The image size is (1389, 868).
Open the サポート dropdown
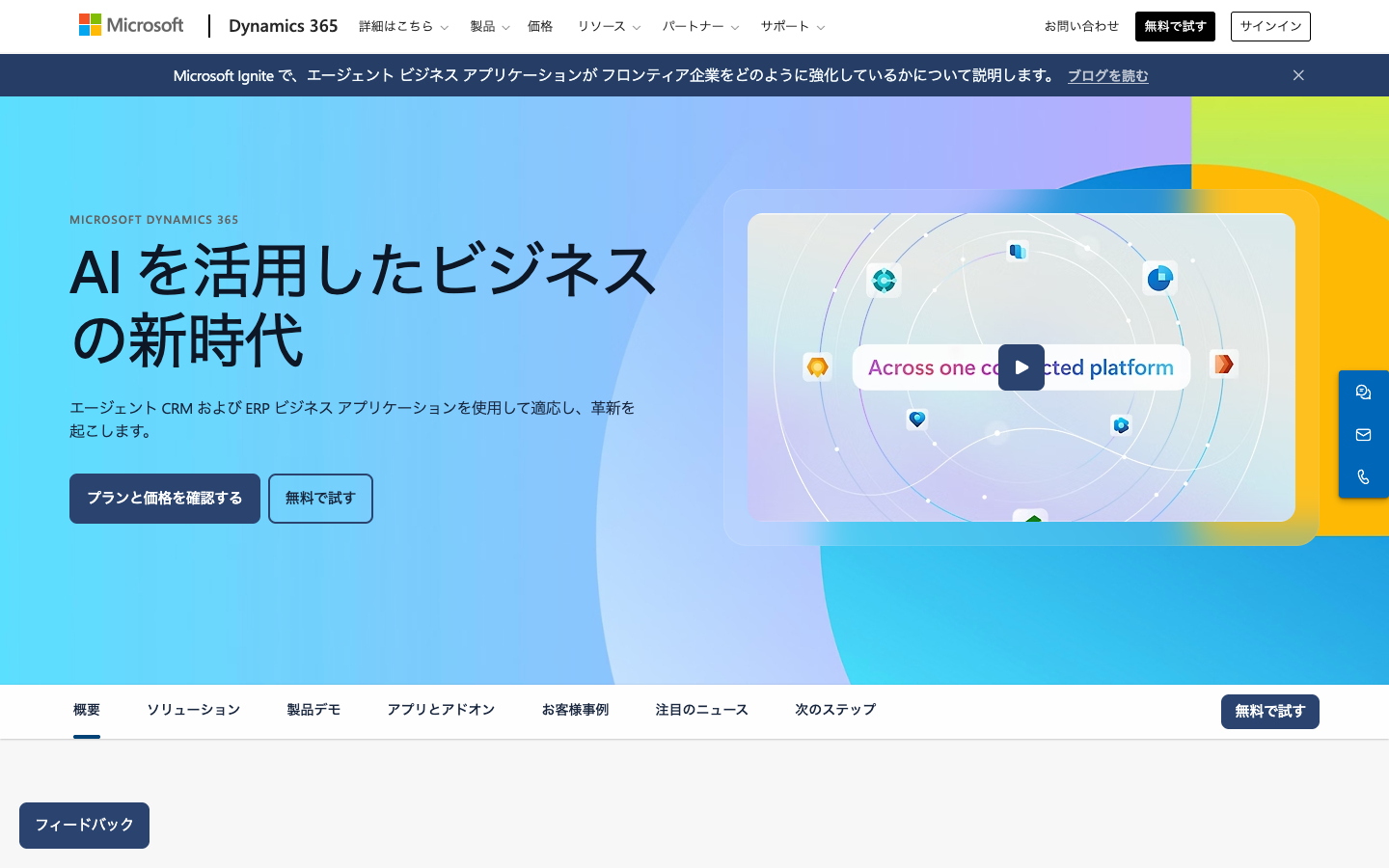[792, 27]
